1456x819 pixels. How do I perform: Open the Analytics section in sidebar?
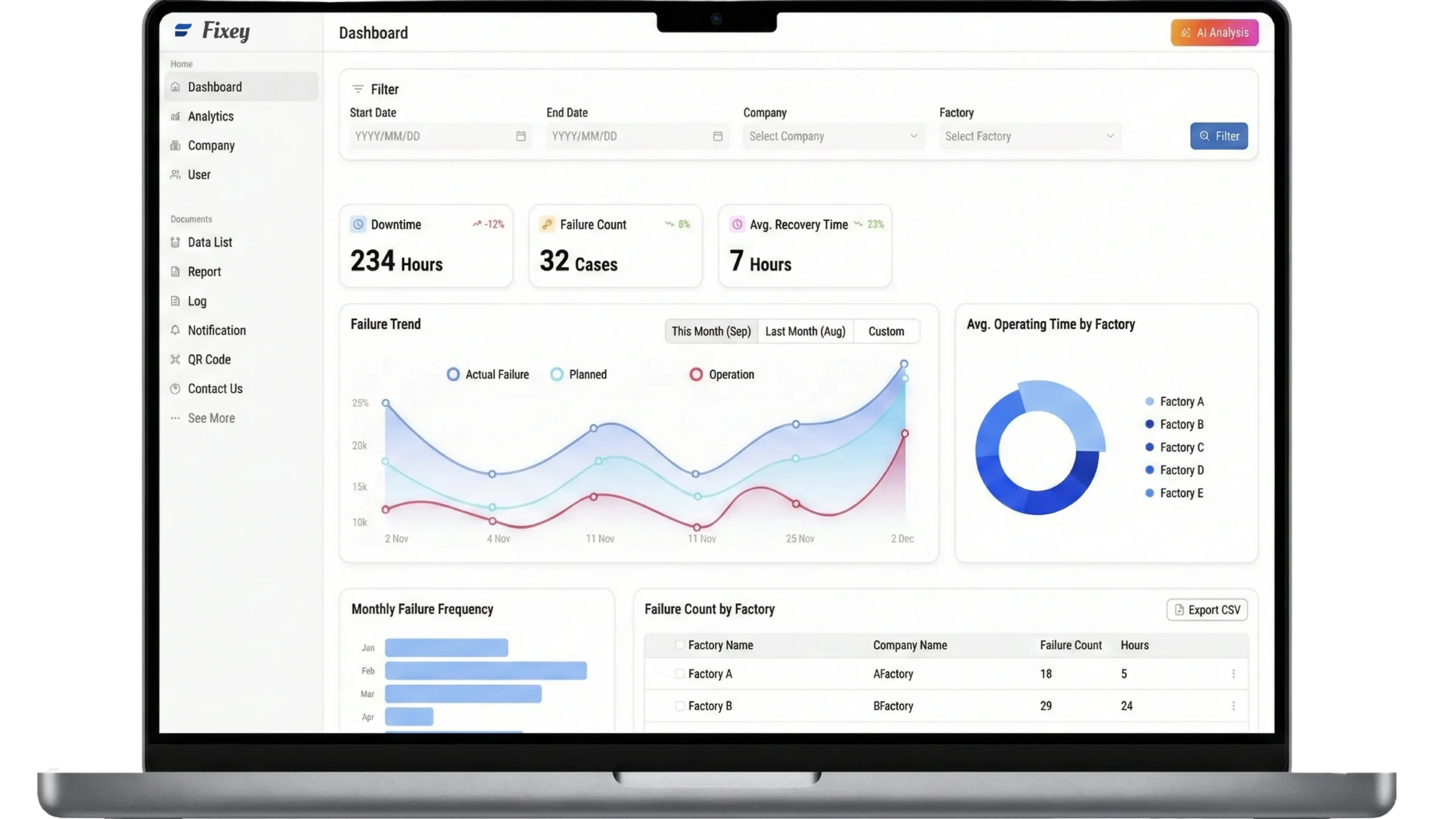(210, 116)
